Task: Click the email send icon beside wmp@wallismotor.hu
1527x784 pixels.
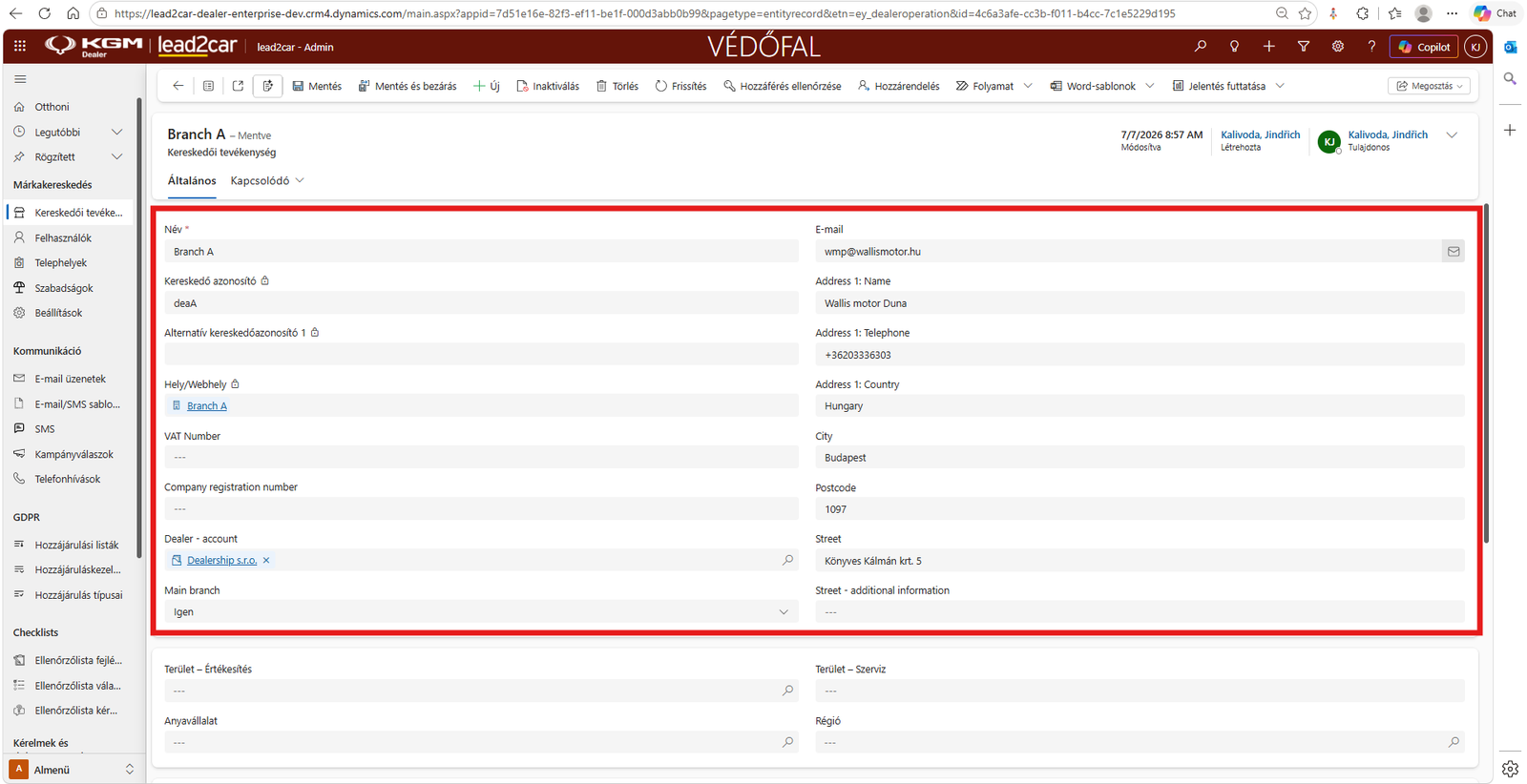Action: pyautogui.click(x=1454, y=252)
